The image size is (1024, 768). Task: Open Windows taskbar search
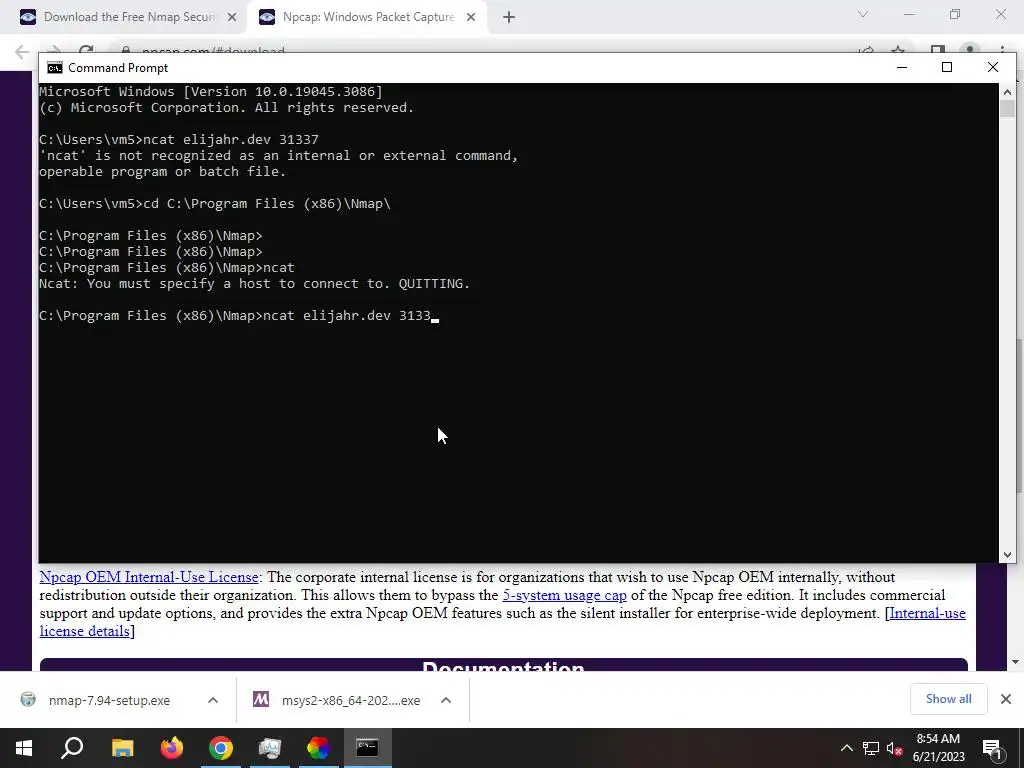[x=72, y=748]
